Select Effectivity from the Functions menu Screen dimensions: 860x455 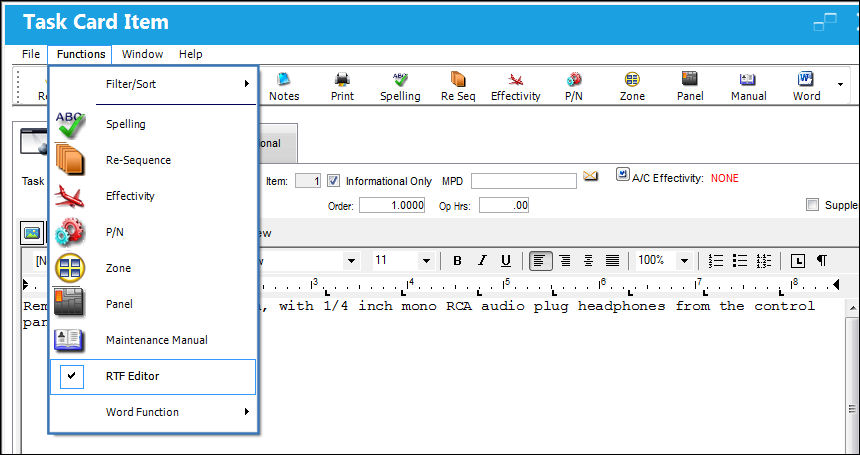pyautogui.click(x=153, y=196)
